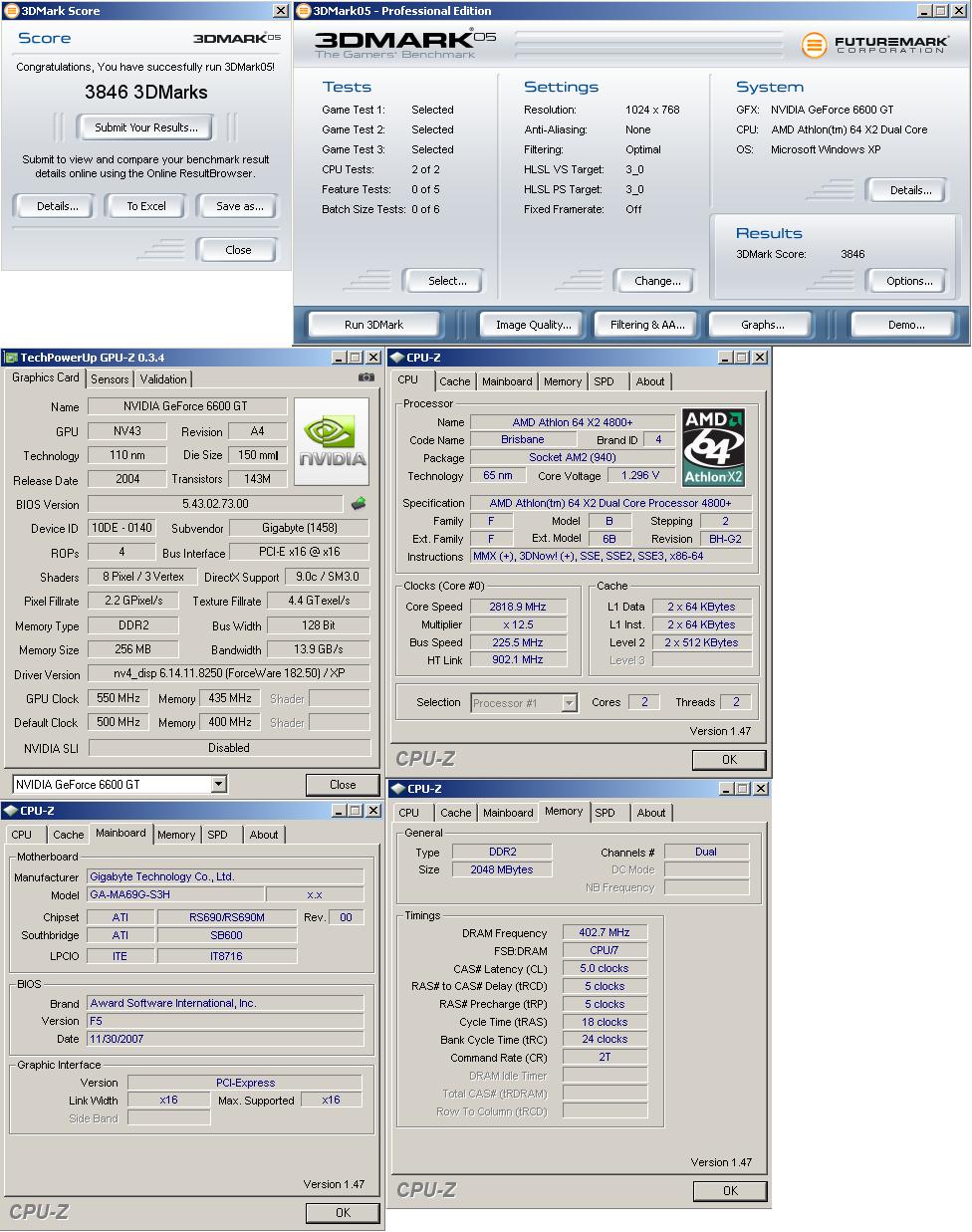This screenshot has height=1232, width=972.
Task: Click the DRAM Frequency value 402.7 MHz
Action: 605,932
